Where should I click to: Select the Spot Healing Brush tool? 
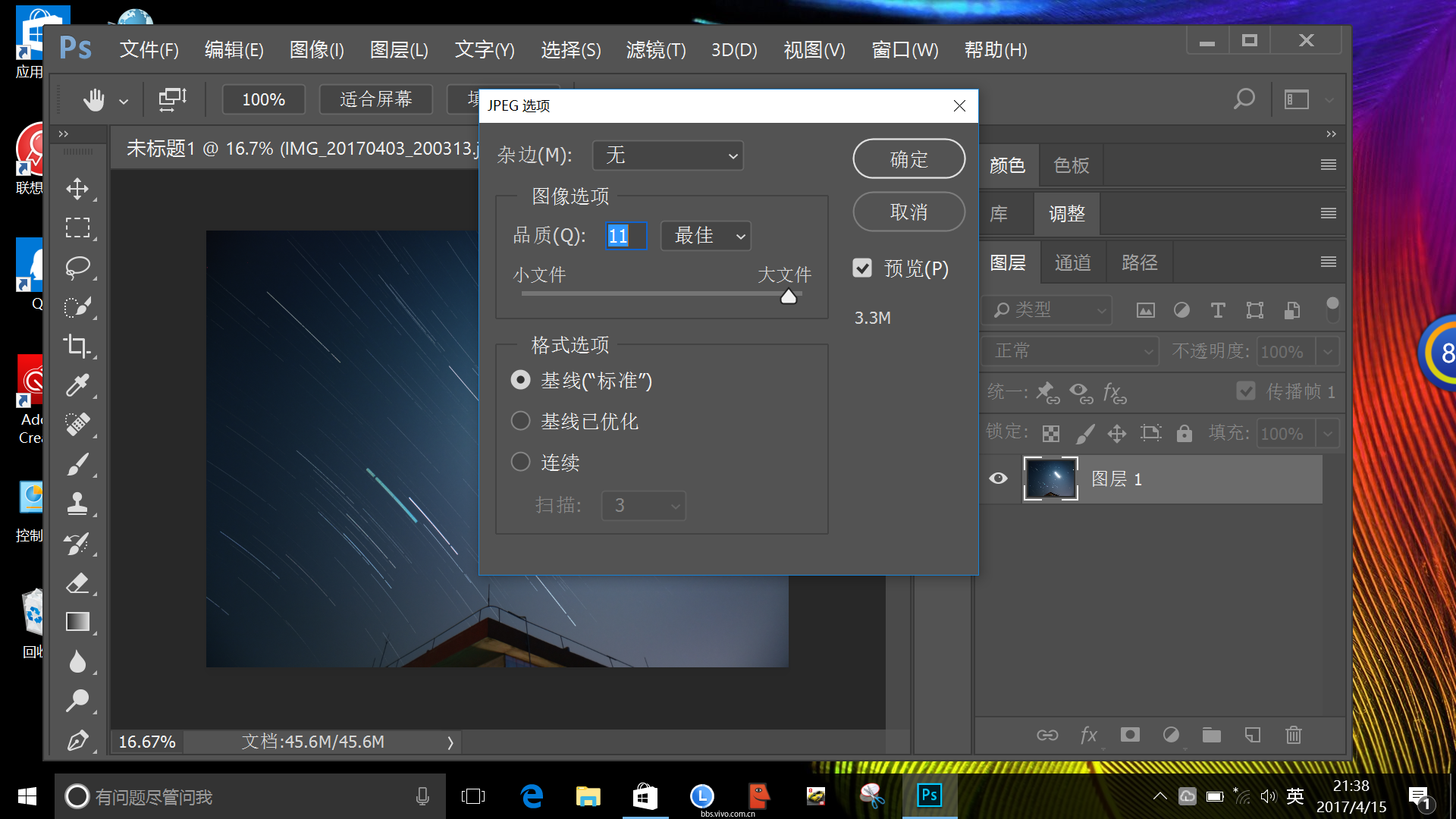77,425
